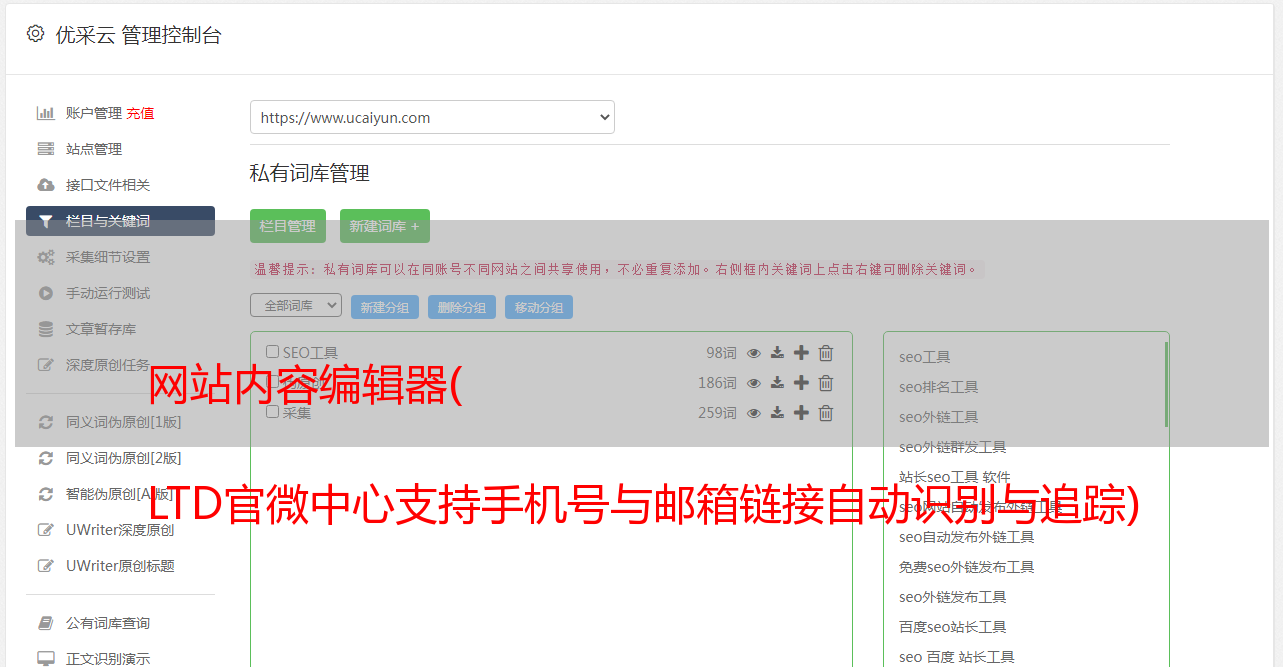
Task: Download the 186词 word library
Action: [x=777, y=383]
